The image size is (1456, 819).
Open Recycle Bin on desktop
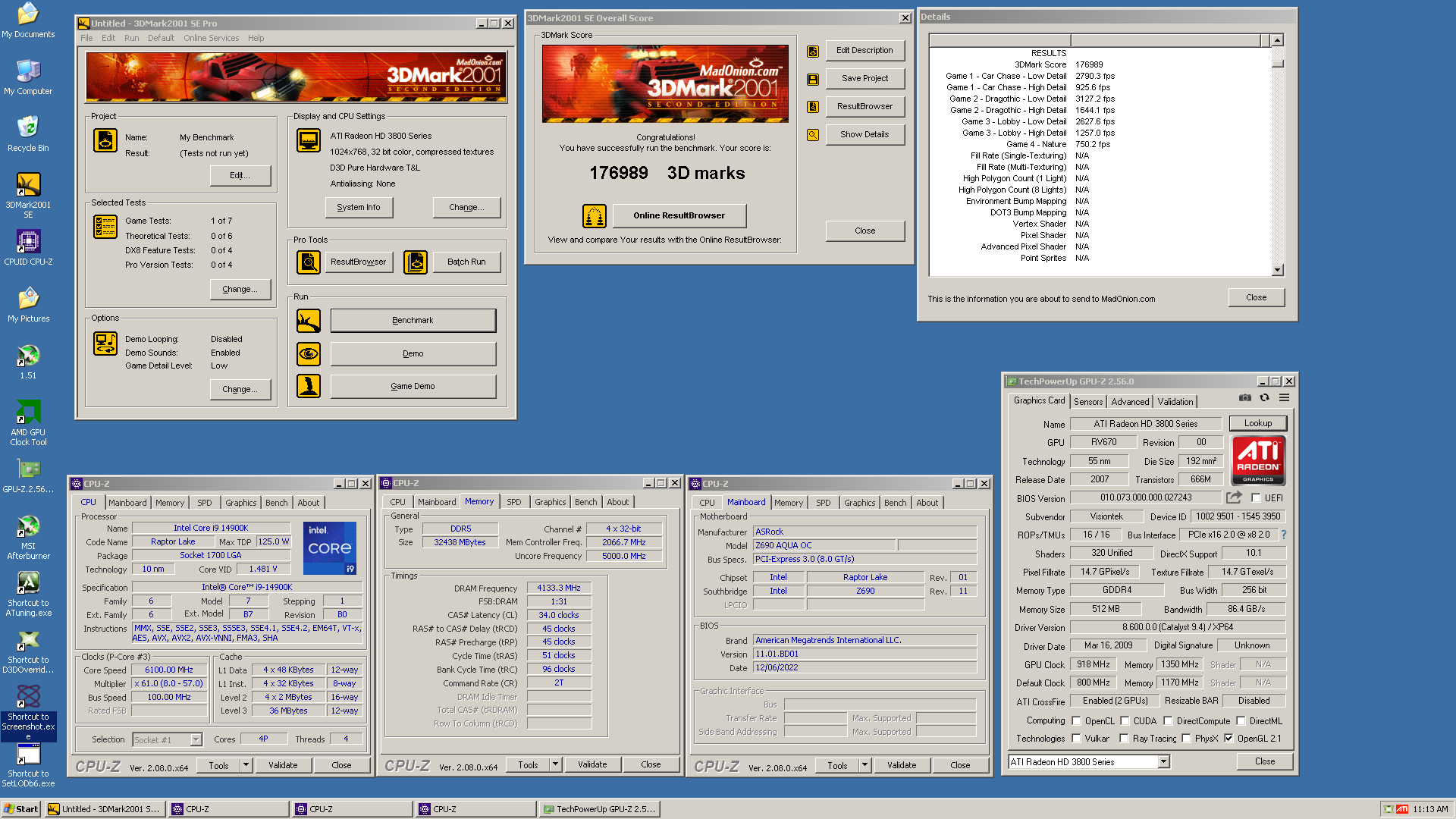pos(28,134)
